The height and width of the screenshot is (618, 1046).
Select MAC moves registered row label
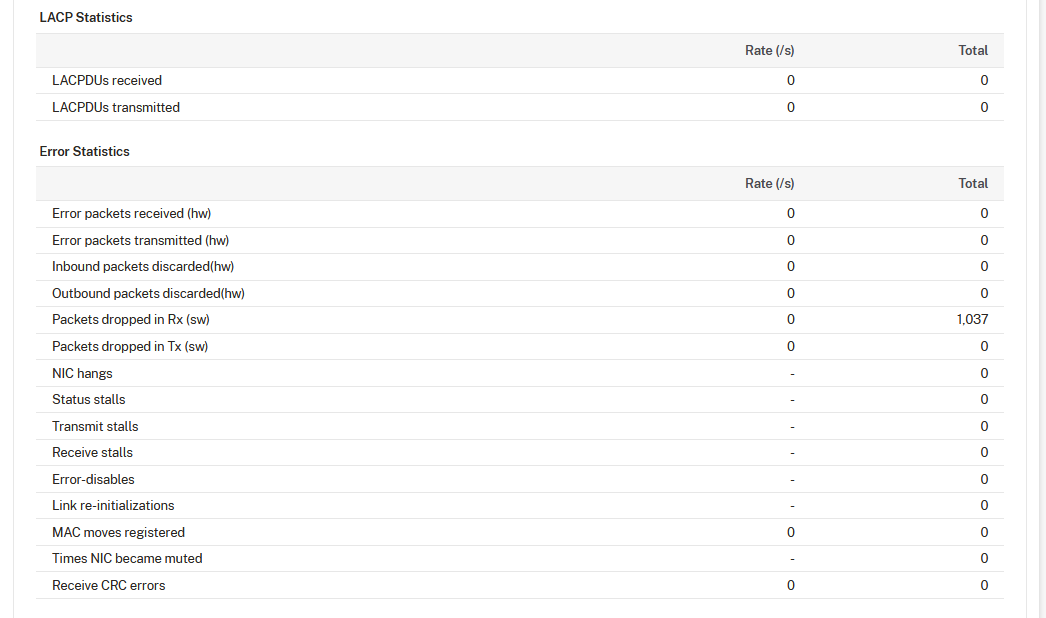118,533
